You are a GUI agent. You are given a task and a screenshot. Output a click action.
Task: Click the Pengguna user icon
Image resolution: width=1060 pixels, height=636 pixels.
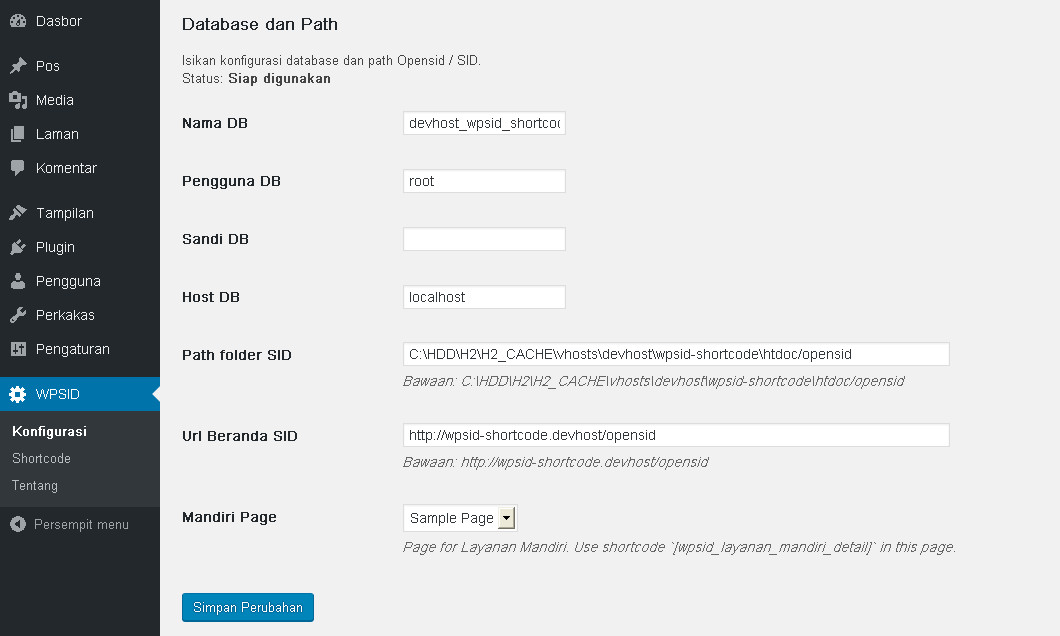18,280
